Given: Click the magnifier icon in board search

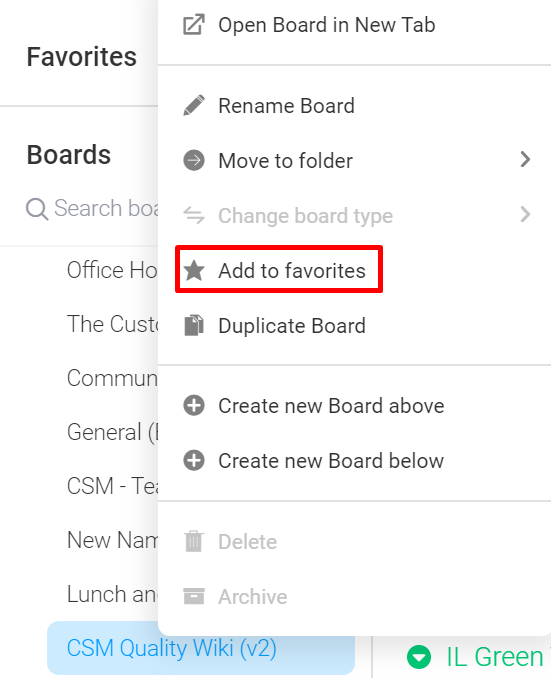Looking at the screenshot, I should click(37, 209).
